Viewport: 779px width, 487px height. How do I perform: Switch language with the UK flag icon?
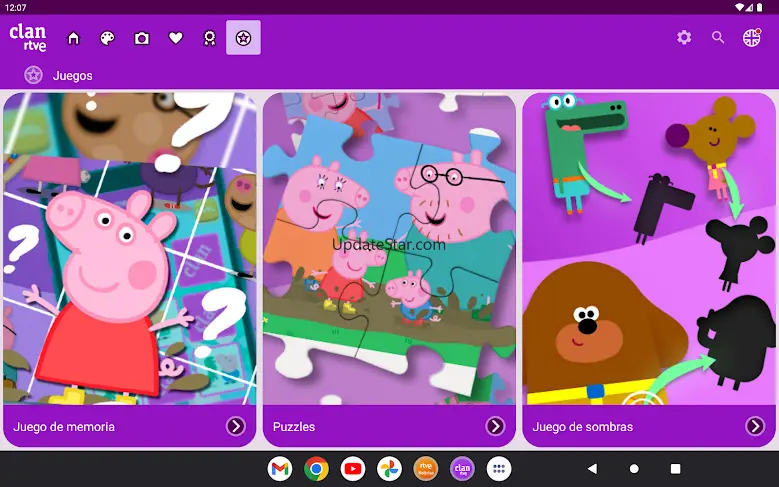pos(752,37)
